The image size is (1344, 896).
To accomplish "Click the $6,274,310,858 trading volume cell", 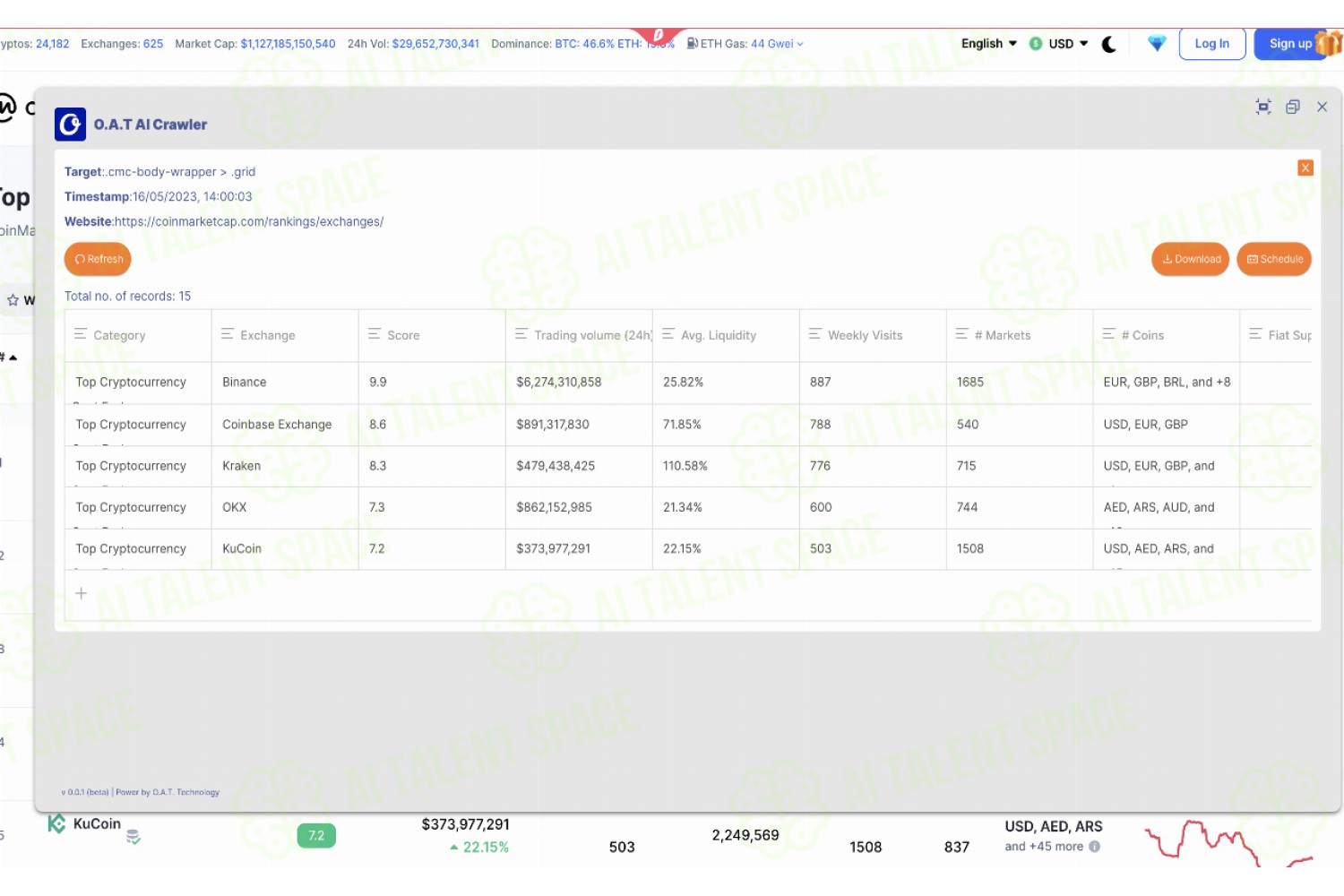I will pyautogui.click(x=579, y=383).
